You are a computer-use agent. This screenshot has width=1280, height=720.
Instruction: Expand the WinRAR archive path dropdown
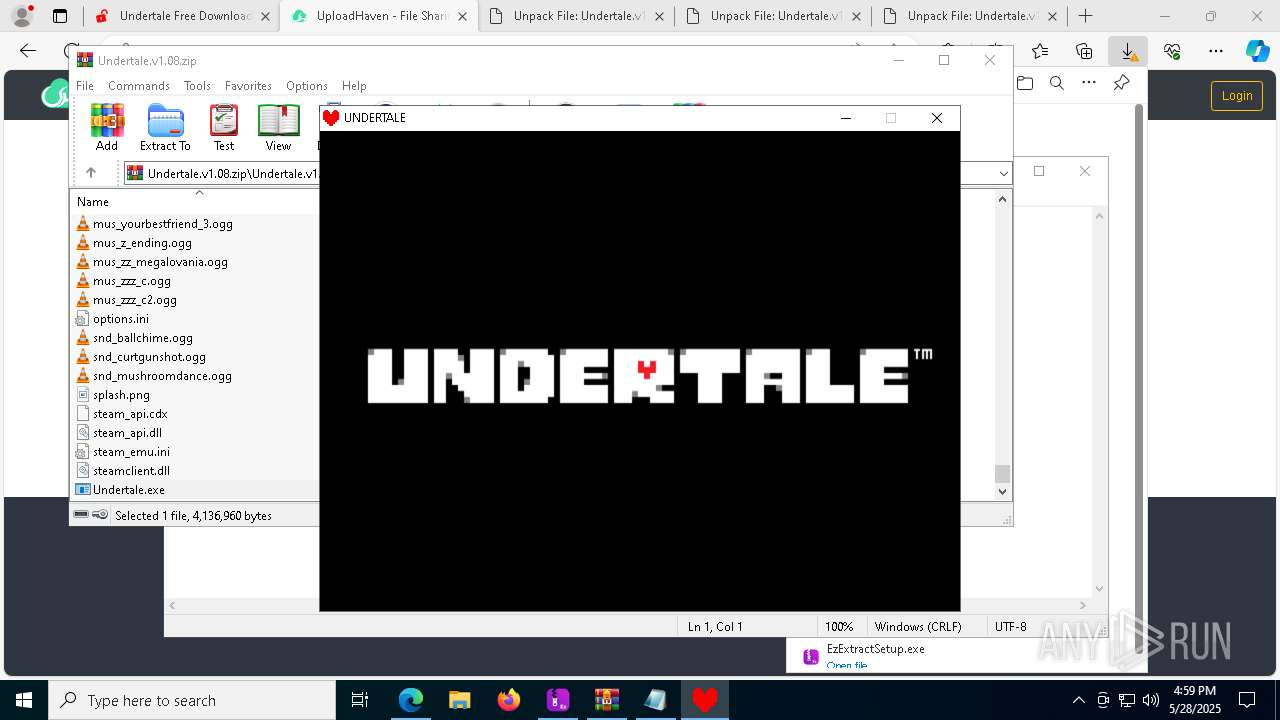coord(1004,173)
